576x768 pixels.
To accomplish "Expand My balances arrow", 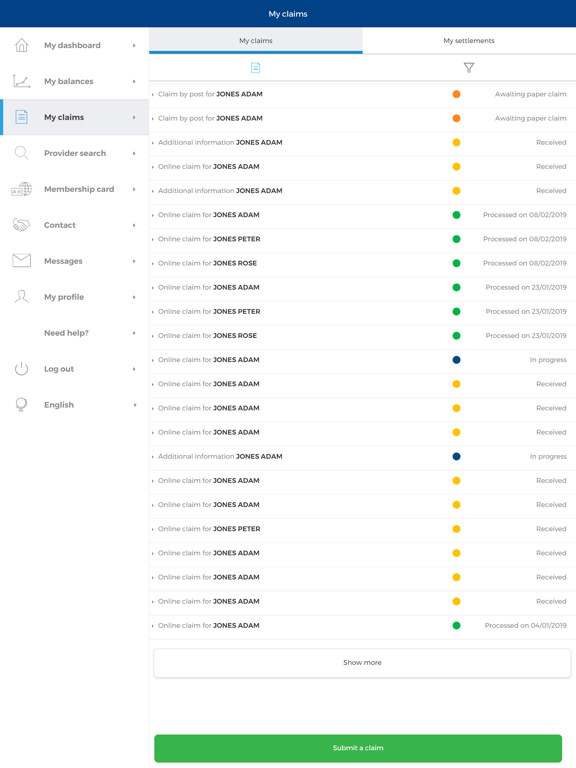I will coord(134,81).
